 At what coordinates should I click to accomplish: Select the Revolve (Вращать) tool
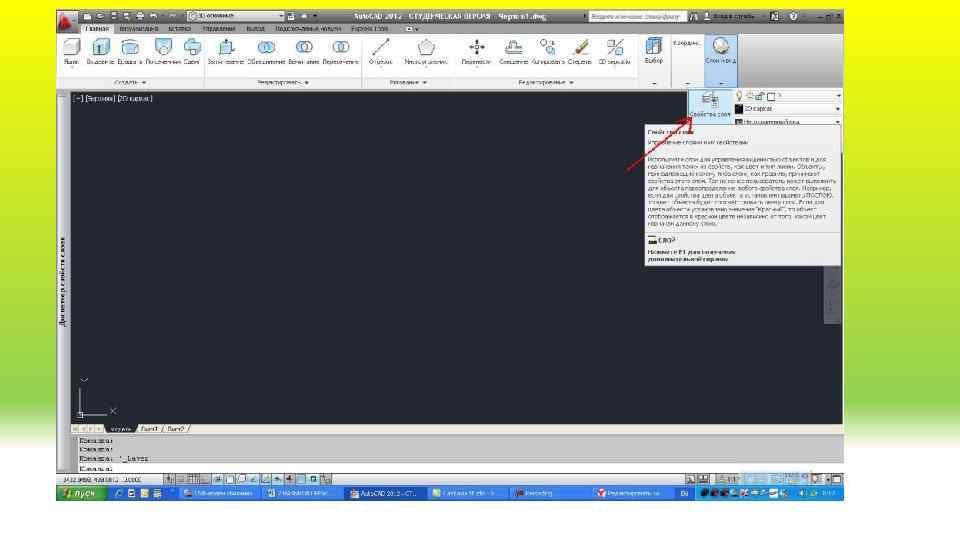[130, 51]
